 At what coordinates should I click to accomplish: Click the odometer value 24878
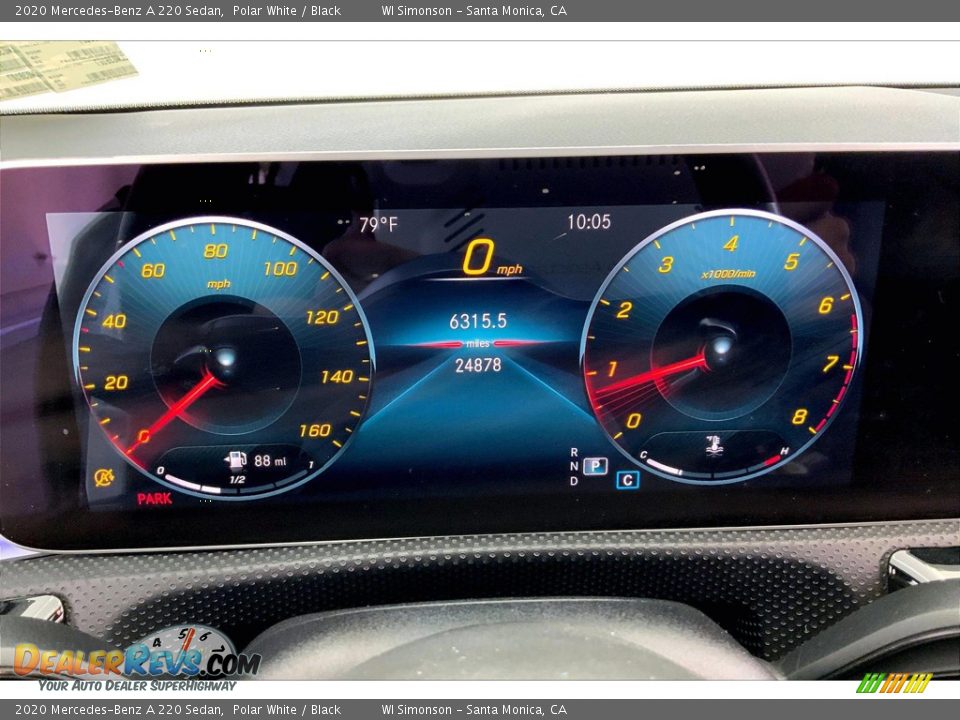click(x=478, y=366)
